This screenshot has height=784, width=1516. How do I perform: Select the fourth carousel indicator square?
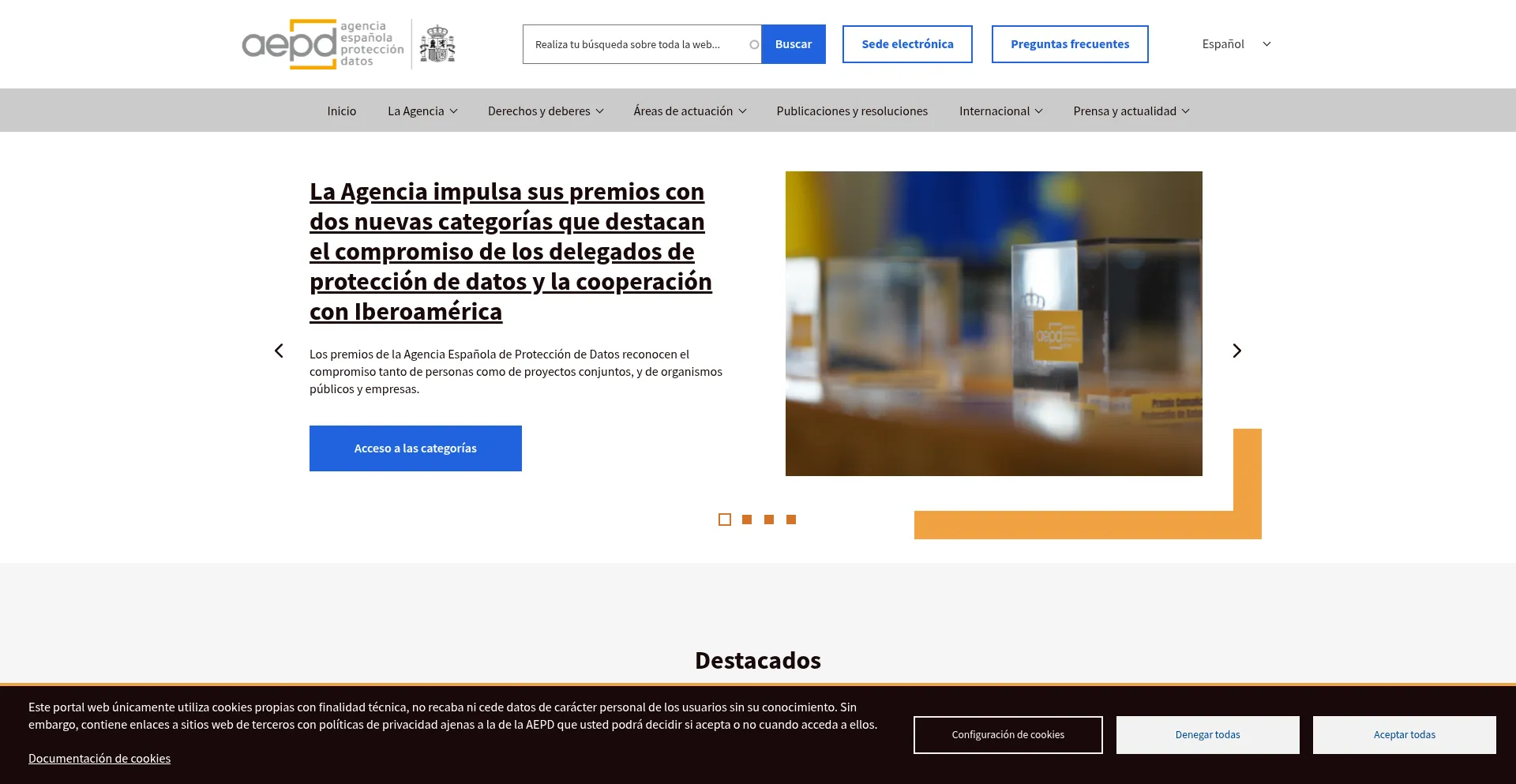(x=791, y=520)
